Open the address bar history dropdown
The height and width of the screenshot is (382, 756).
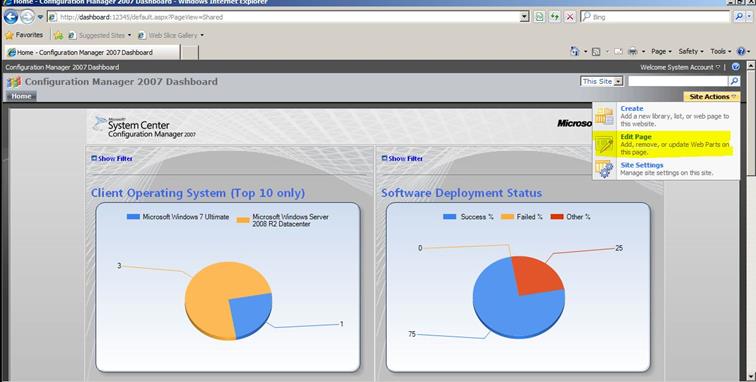525,17
